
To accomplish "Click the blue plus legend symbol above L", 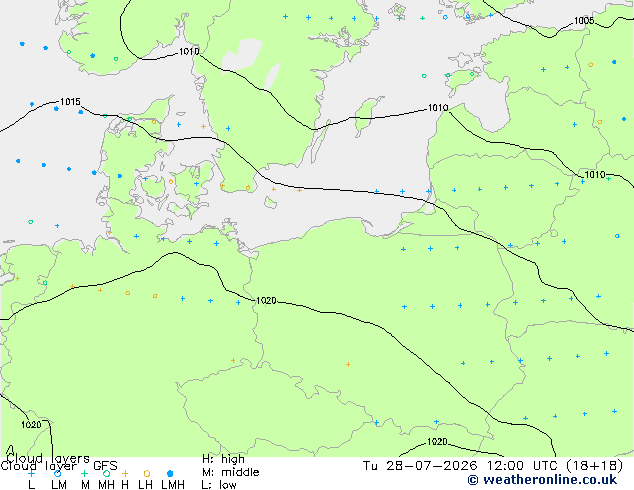I will tap(31, 473).
